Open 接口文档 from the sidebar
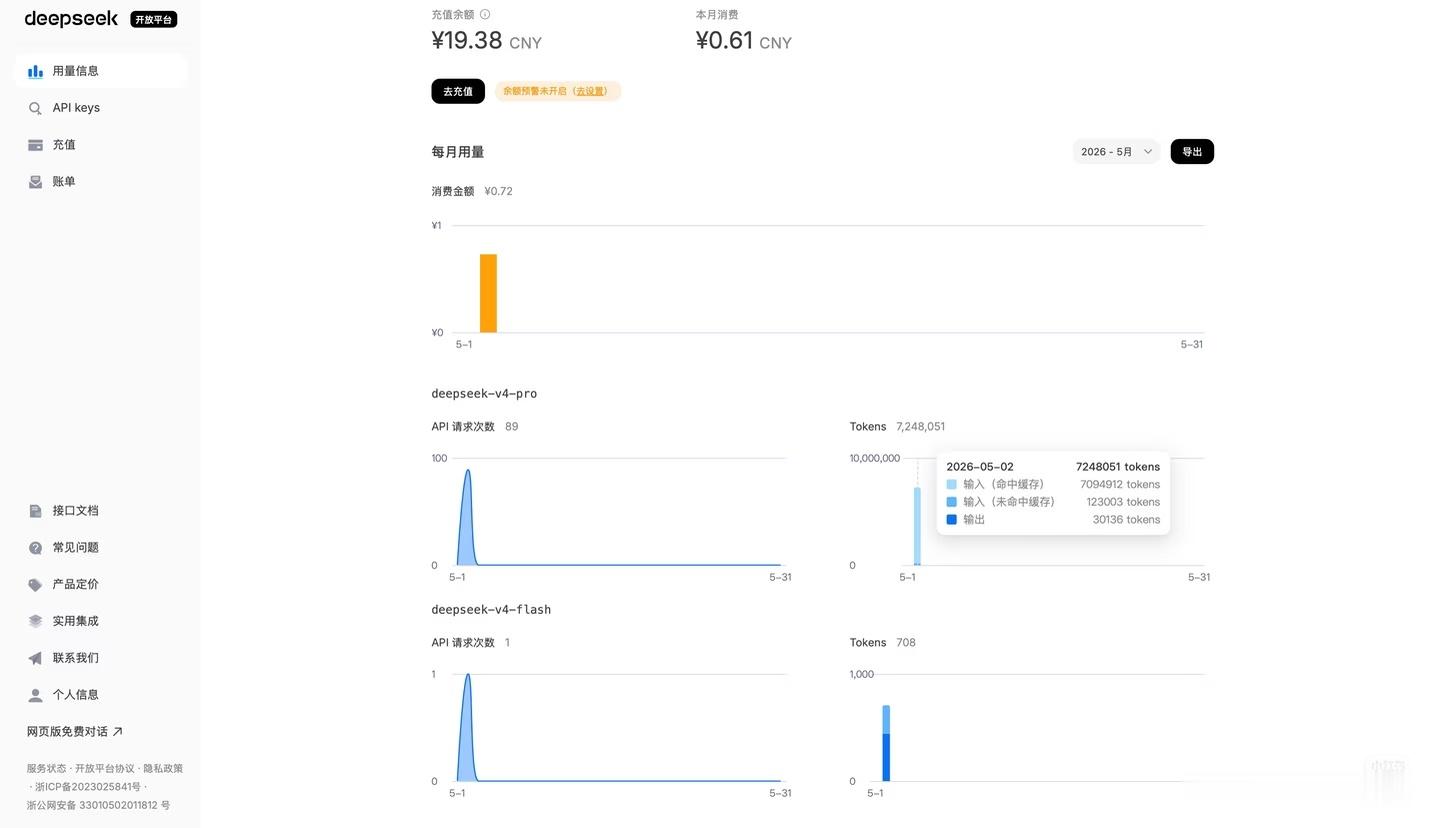Viewport: 1440px width, 828px height. click(101, 511)
